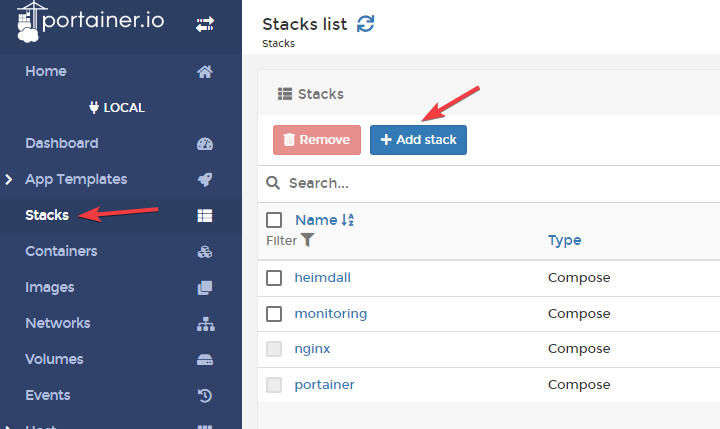Screen dimensions: 720x429
Task: Click the Events history icon
Action: point(205,395)
